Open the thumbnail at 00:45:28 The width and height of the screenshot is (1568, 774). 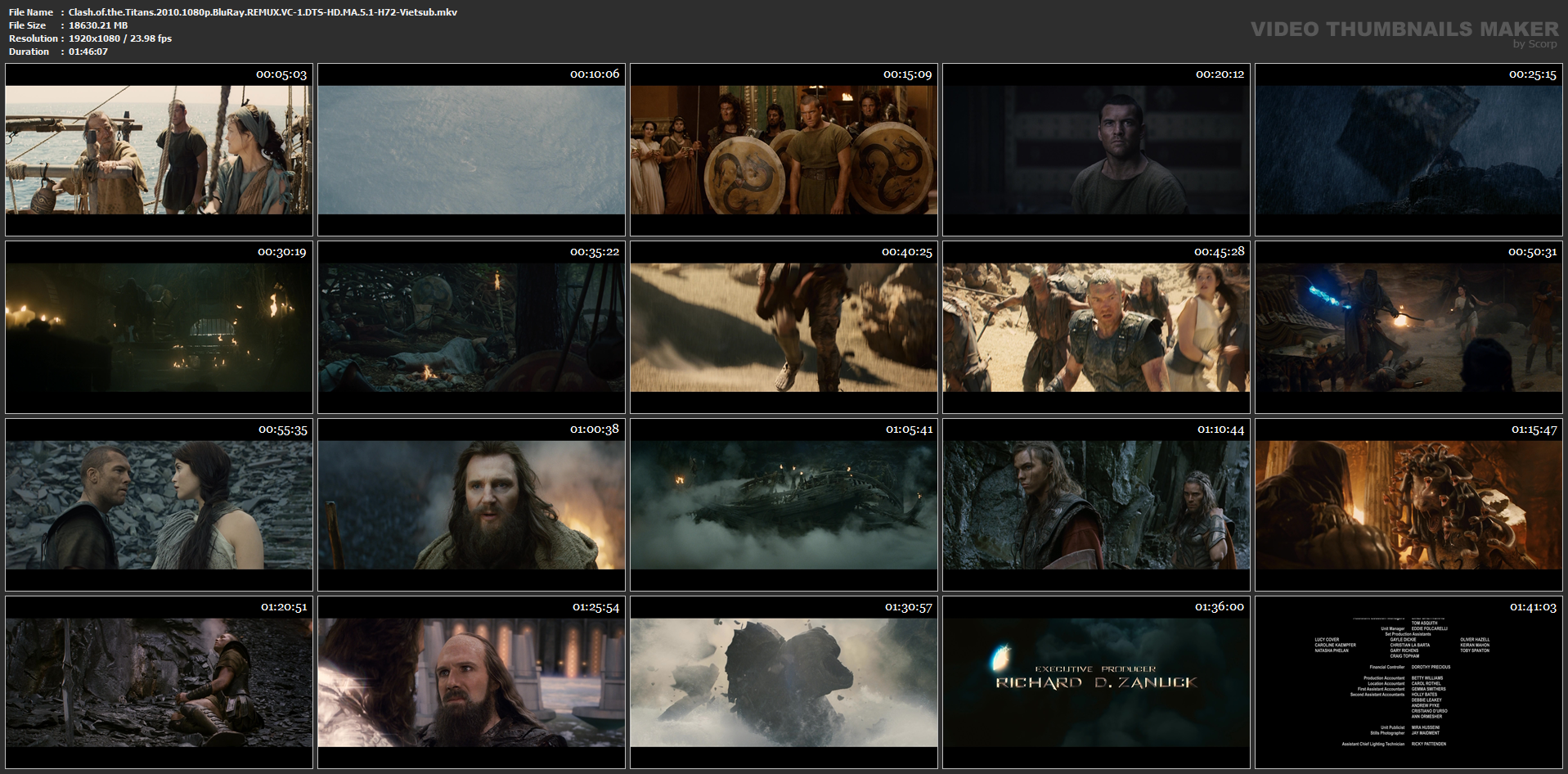click(1096, 327)
